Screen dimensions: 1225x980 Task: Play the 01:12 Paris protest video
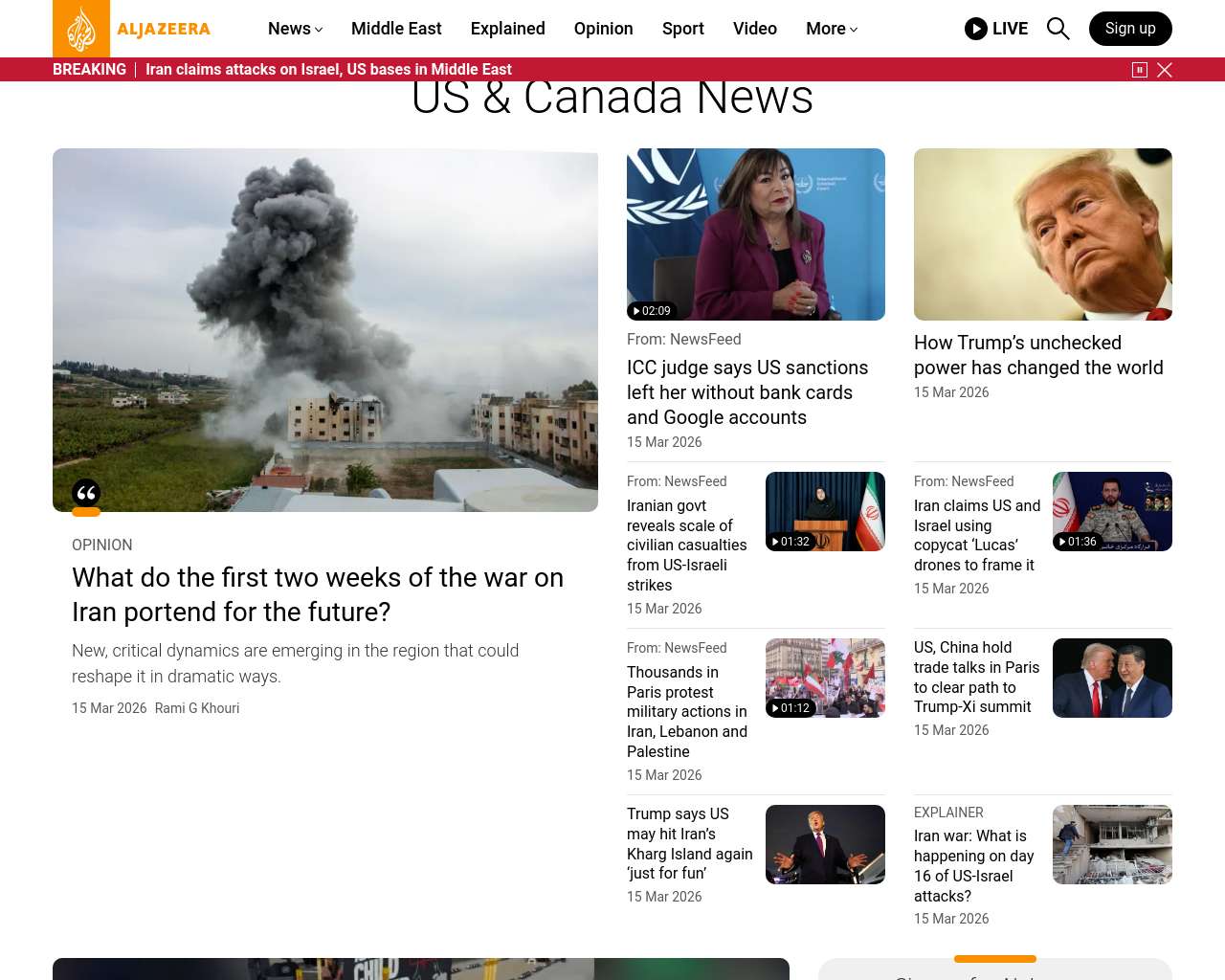(791, 708)
